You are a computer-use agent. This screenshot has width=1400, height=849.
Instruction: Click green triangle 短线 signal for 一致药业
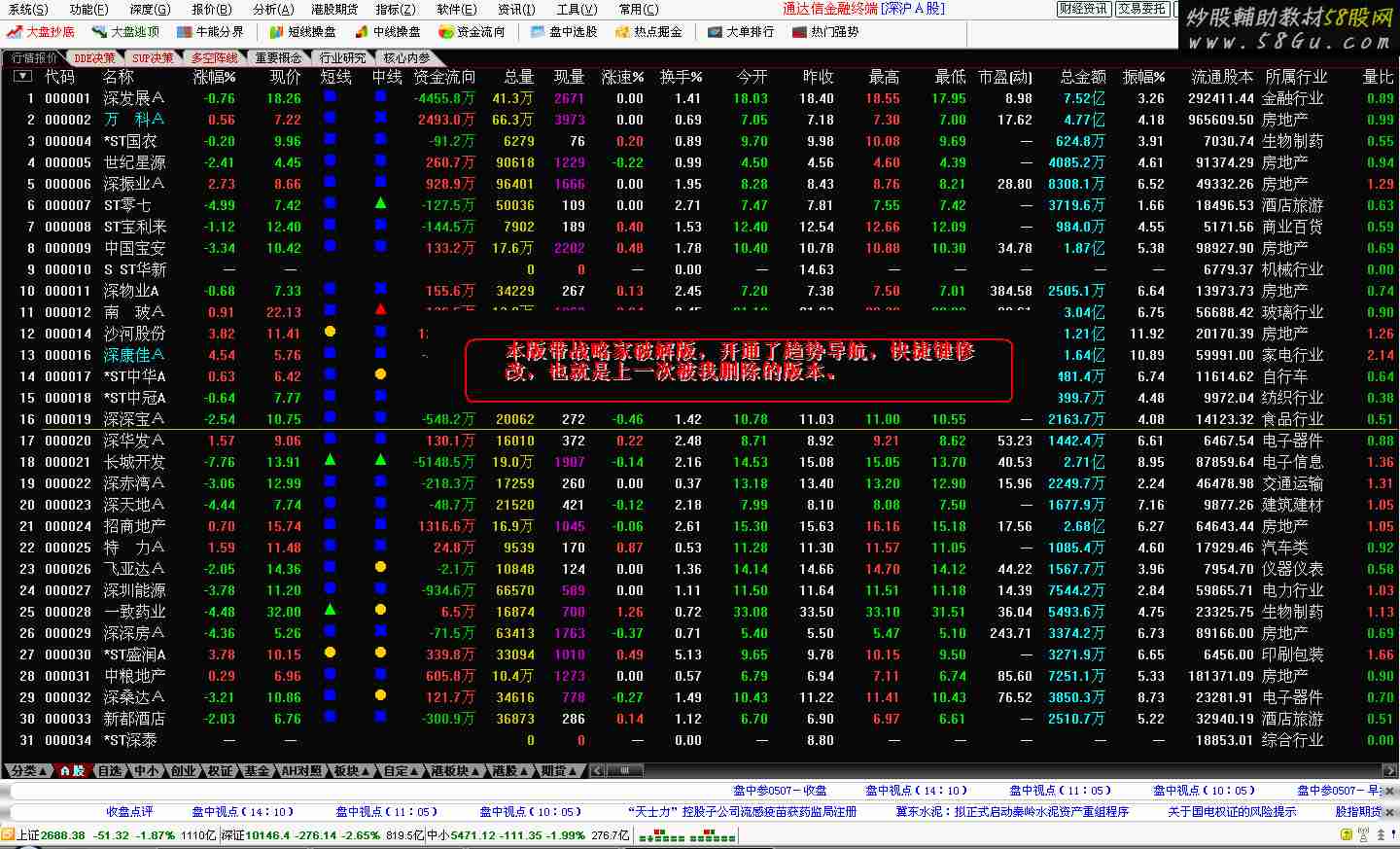point(330,610)
